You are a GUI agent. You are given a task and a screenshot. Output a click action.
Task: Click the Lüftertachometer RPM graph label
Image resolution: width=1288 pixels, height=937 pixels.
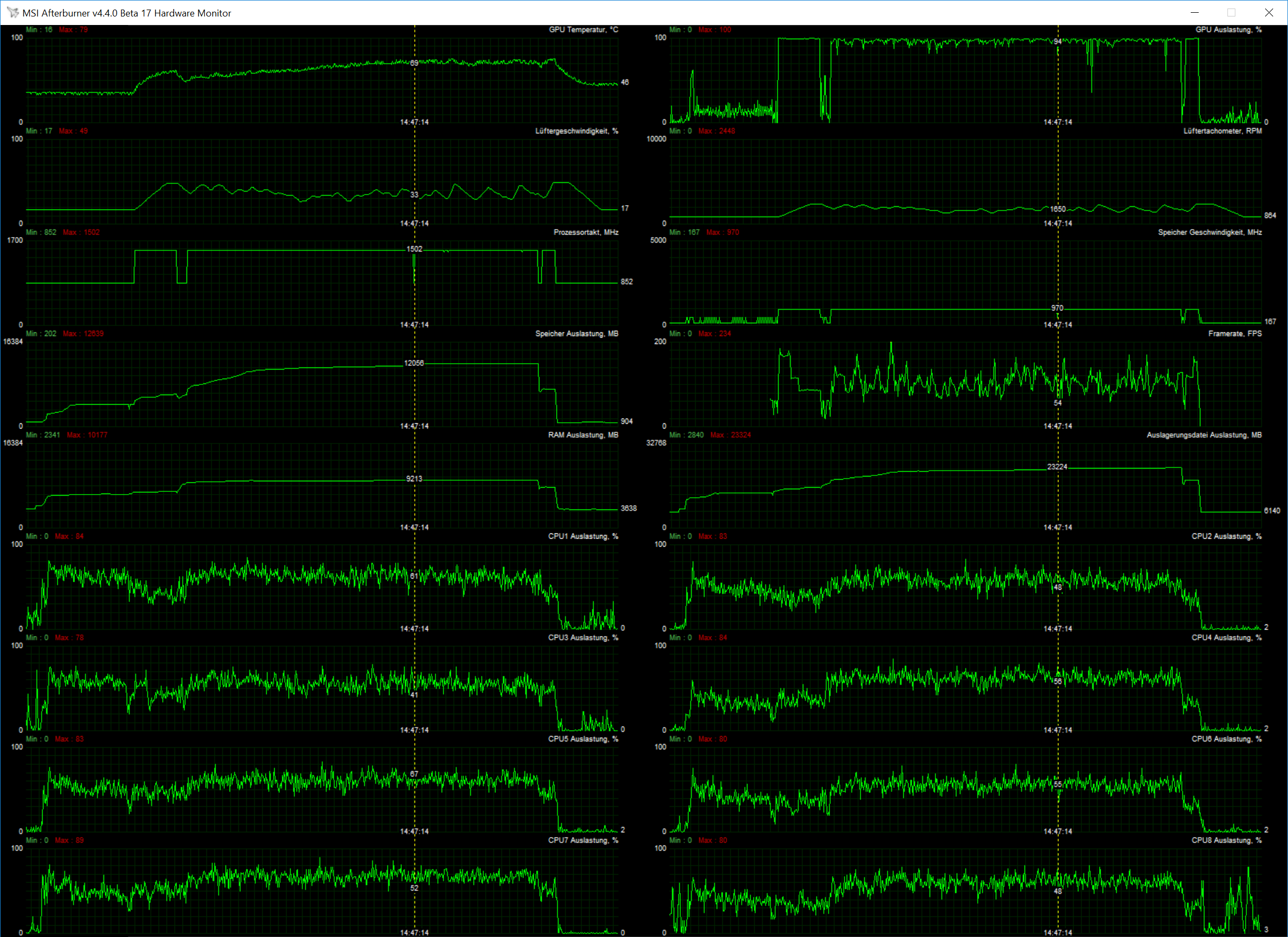click(x=1222, y=131)
